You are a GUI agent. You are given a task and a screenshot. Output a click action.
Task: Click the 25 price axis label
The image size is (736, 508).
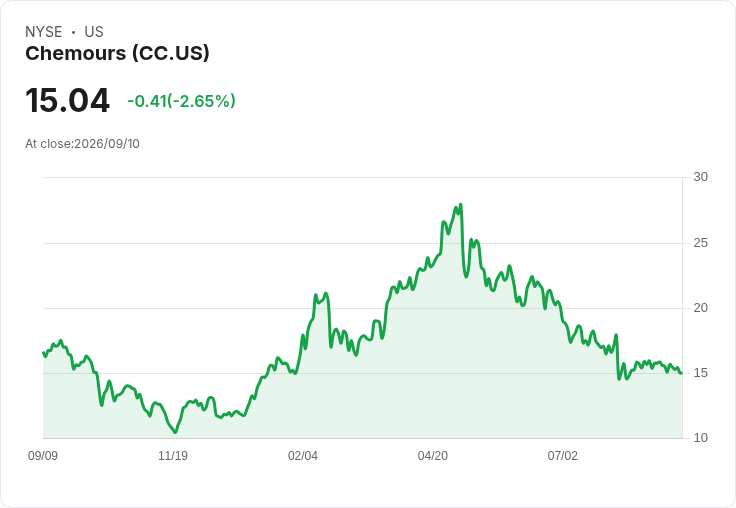(x=700, y=243)
